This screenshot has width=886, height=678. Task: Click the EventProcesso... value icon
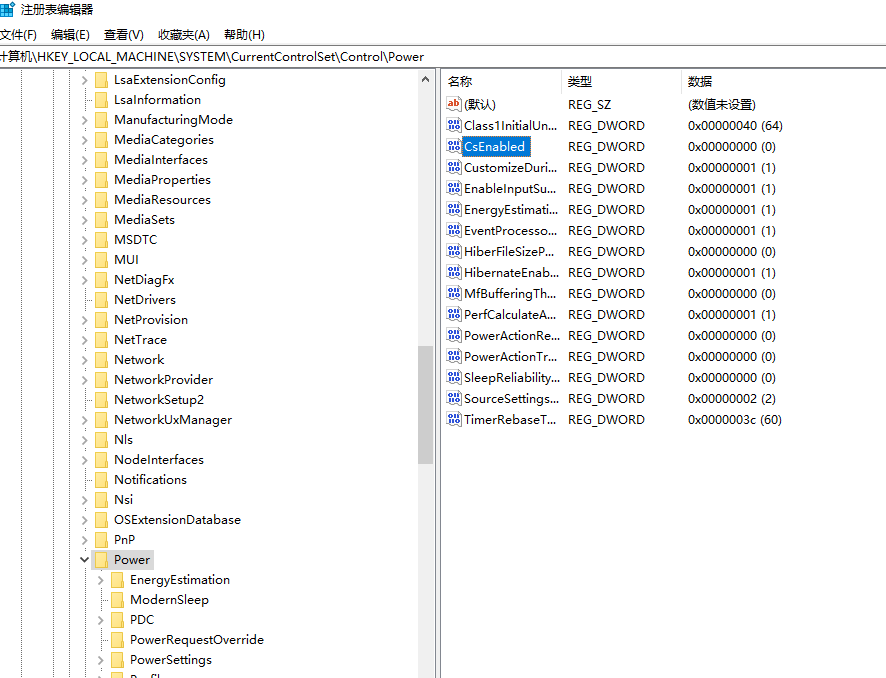tap(454, 231)
